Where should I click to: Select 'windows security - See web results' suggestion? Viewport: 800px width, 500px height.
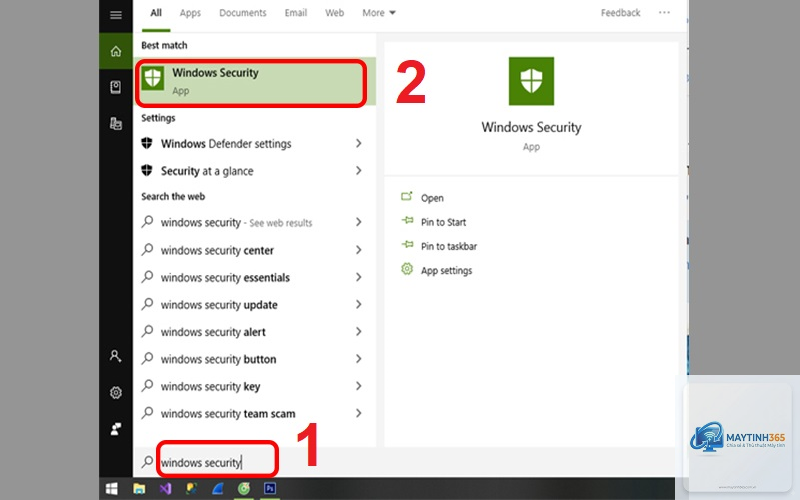point(255,222)
